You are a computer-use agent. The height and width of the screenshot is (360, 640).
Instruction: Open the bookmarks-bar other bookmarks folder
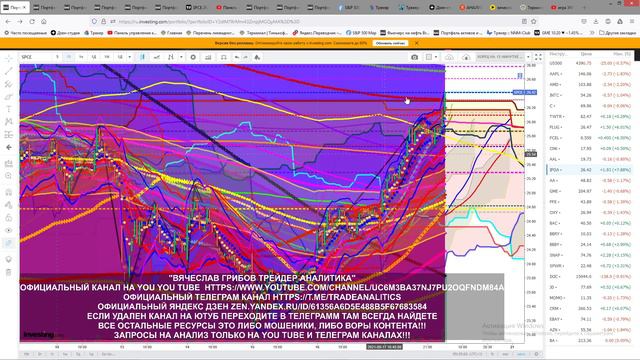(x=618, y=33)
